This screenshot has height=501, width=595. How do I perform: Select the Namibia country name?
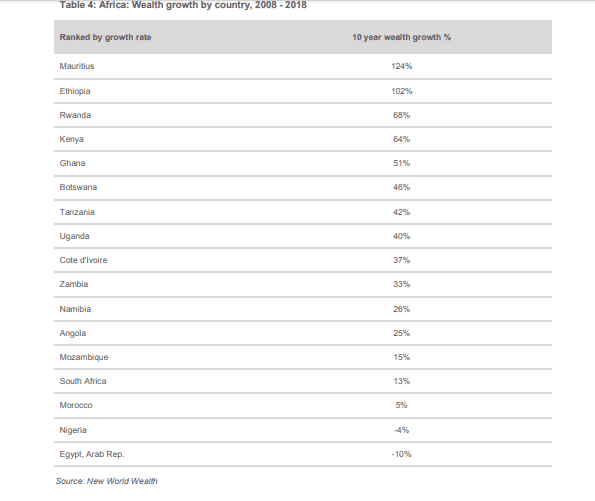point(75,309)
